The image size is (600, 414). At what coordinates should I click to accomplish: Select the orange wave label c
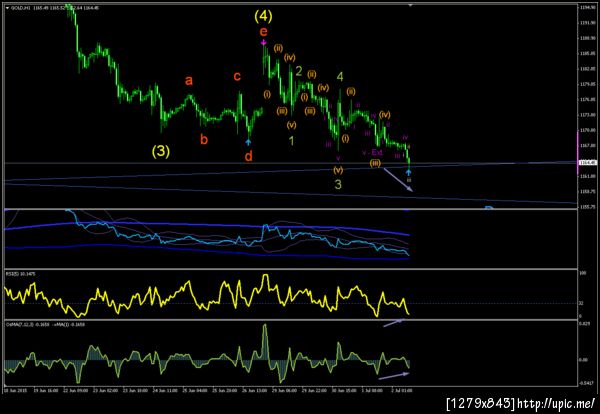pyautogui.click(x=237, y=76)
